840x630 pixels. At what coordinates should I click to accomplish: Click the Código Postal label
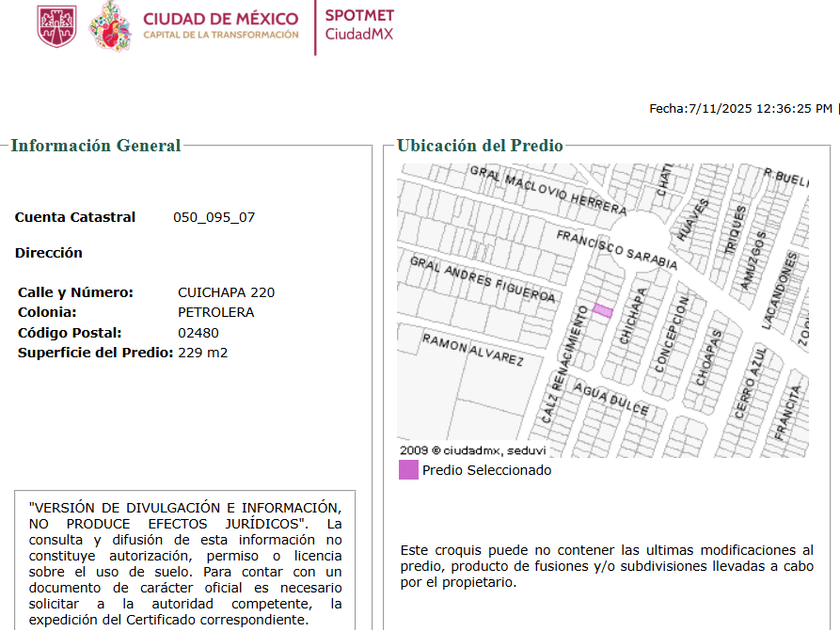[x=70, y=333]
